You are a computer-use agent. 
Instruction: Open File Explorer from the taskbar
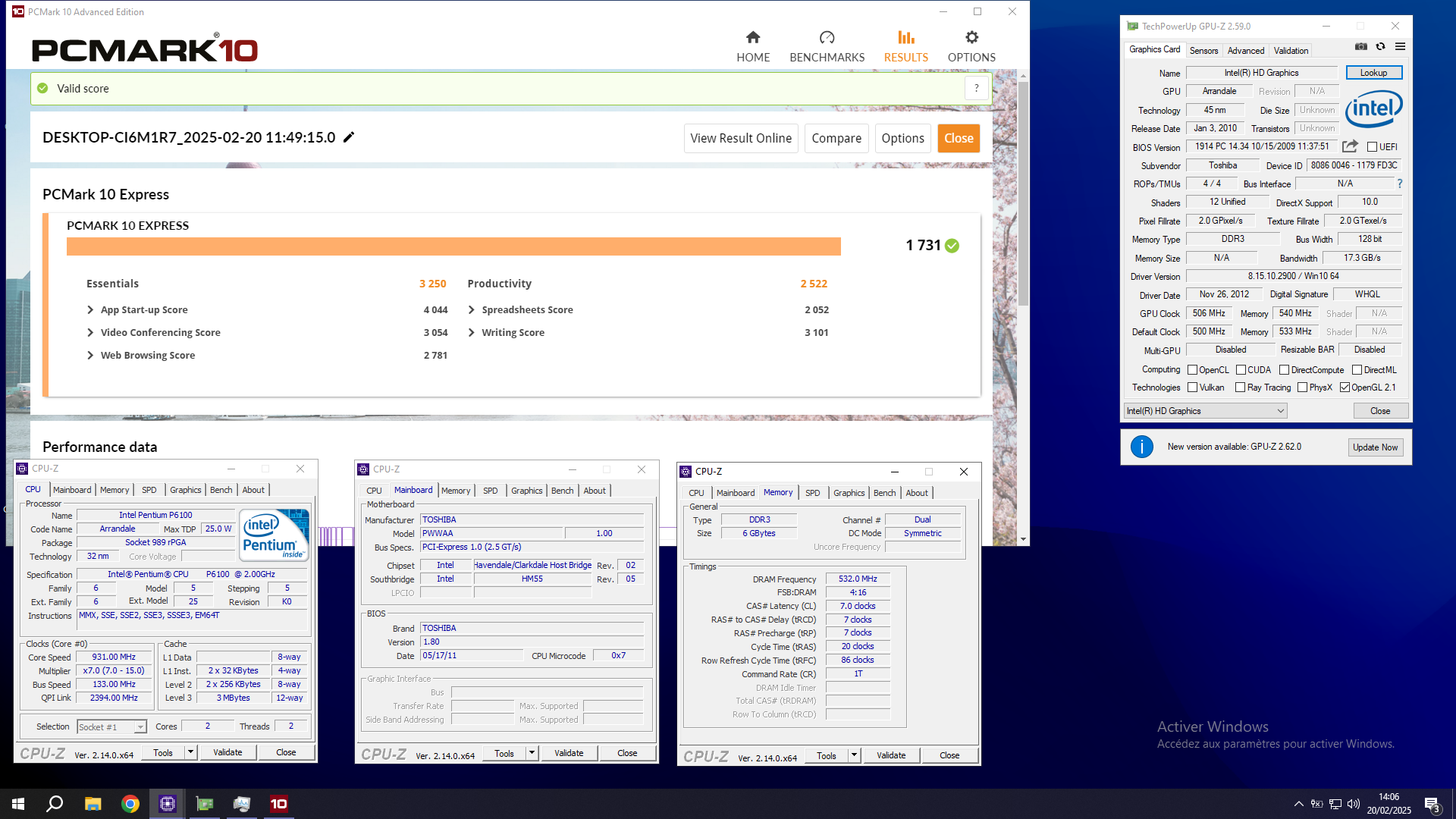click(93, 804)
